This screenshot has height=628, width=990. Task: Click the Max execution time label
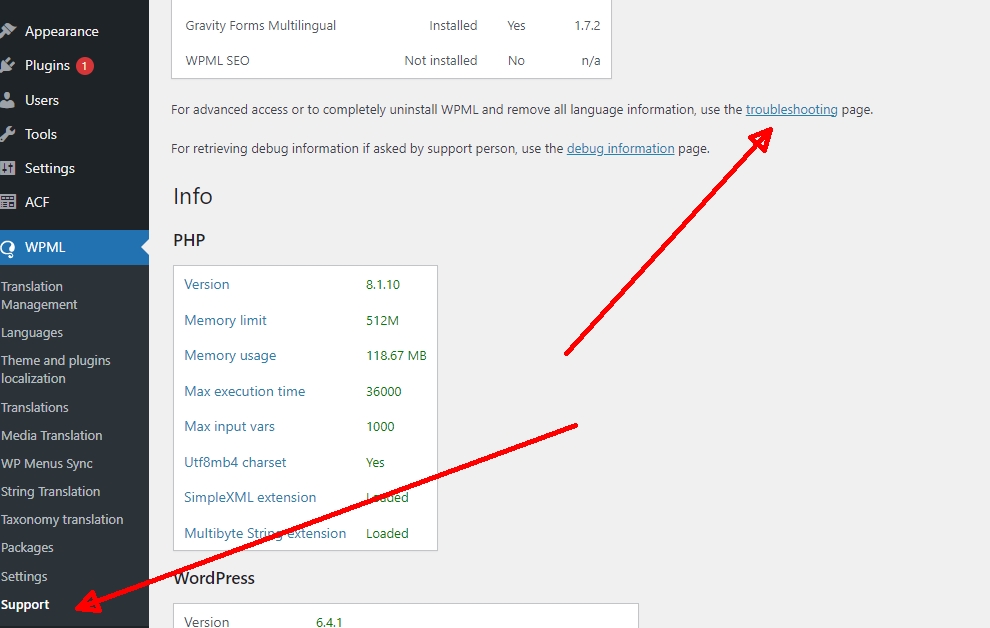[244, 391]
